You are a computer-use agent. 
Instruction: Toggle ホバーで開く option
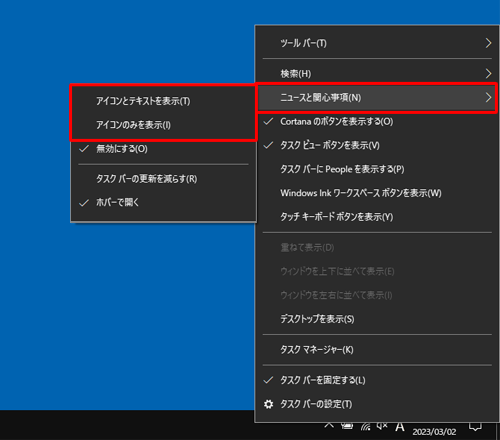pyautogui.click(x=163, y=202)
